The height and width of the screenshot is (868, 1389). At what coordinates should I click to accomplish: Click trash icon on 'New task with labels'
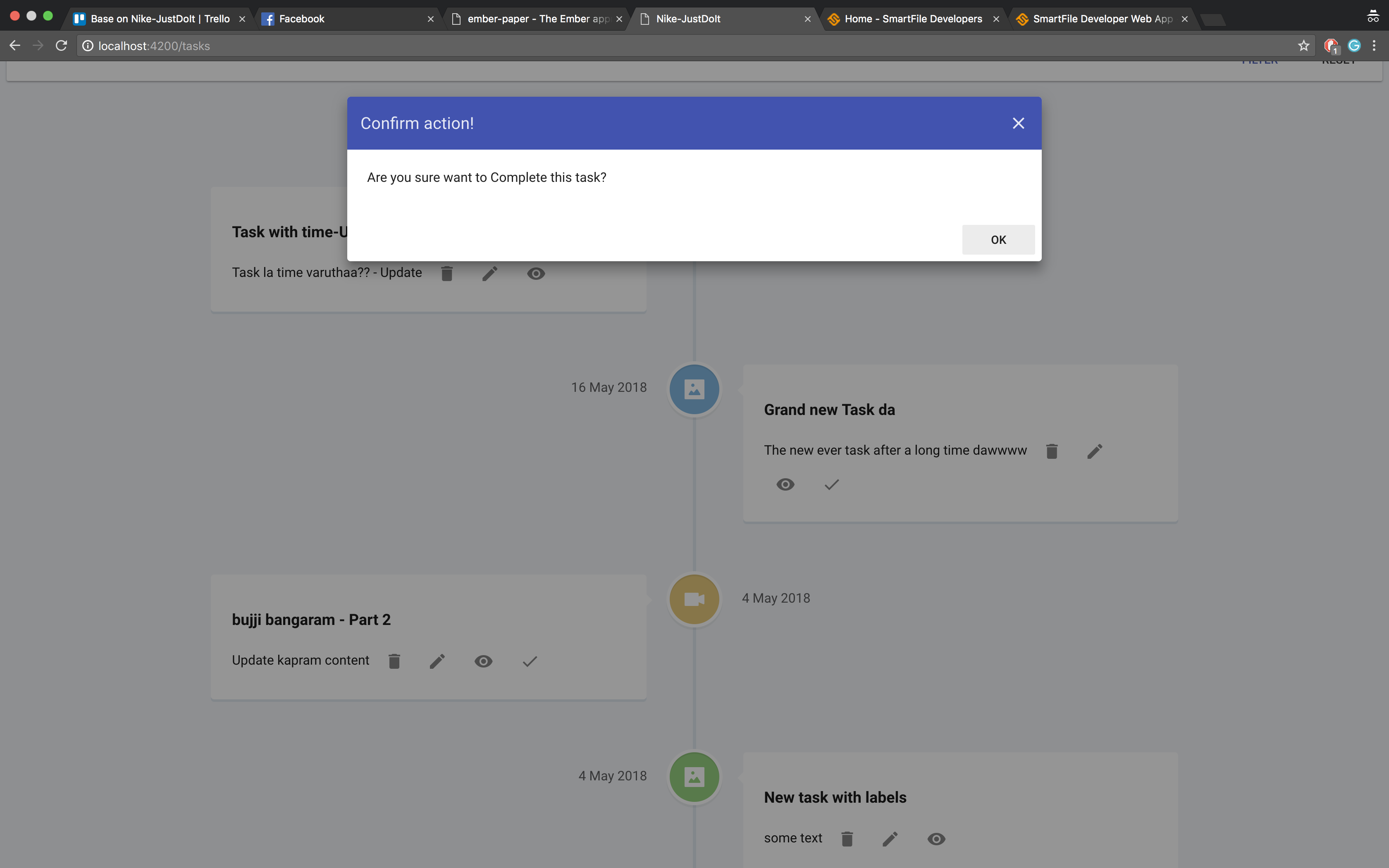click(847, 839)
